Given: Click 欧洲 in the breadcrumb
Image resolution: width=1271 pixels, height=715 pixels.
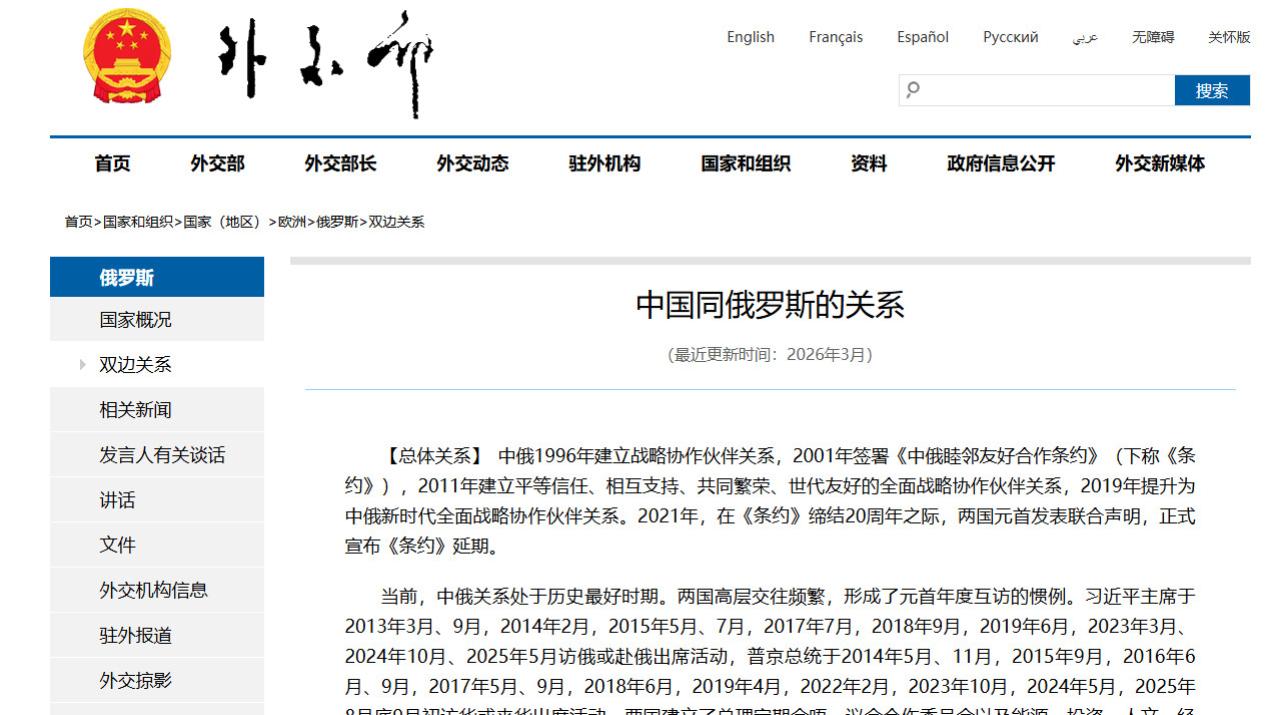Looking at the screenshot, I should click(292, 222).
